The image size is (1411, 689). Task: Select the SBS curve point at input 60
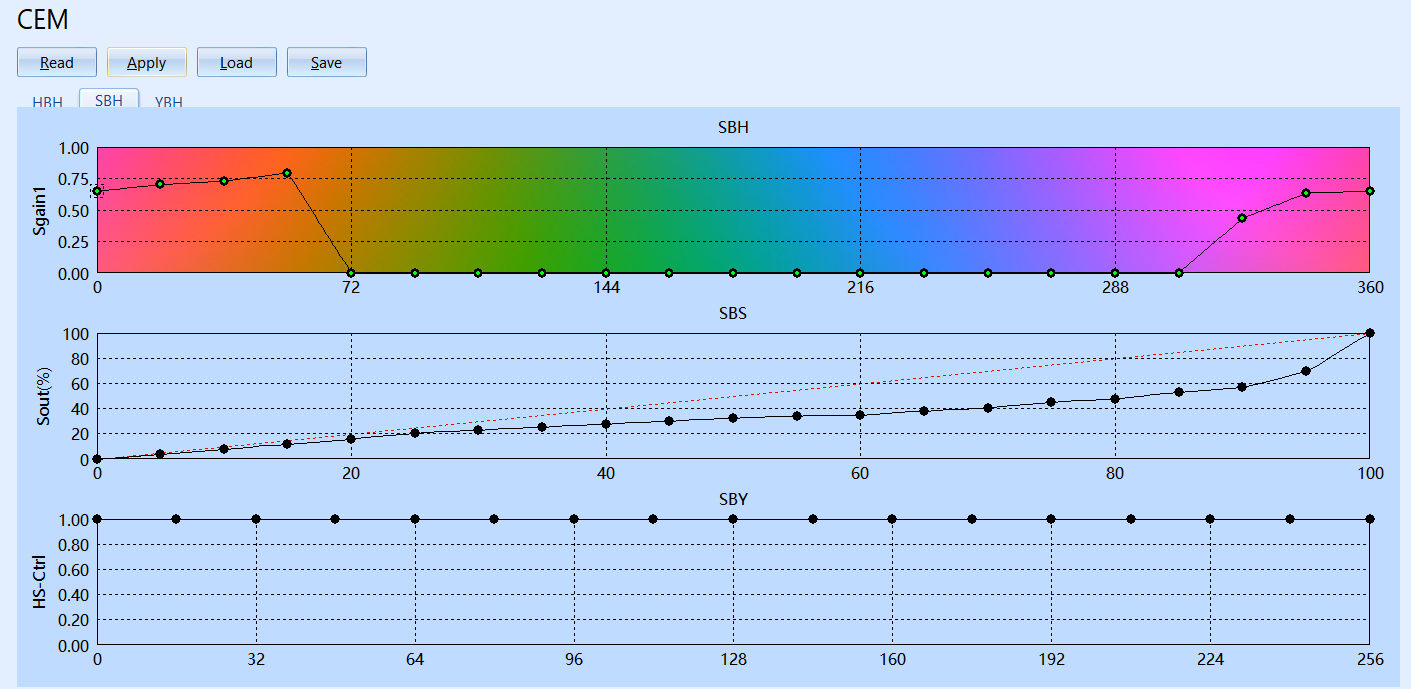[860, 415]
